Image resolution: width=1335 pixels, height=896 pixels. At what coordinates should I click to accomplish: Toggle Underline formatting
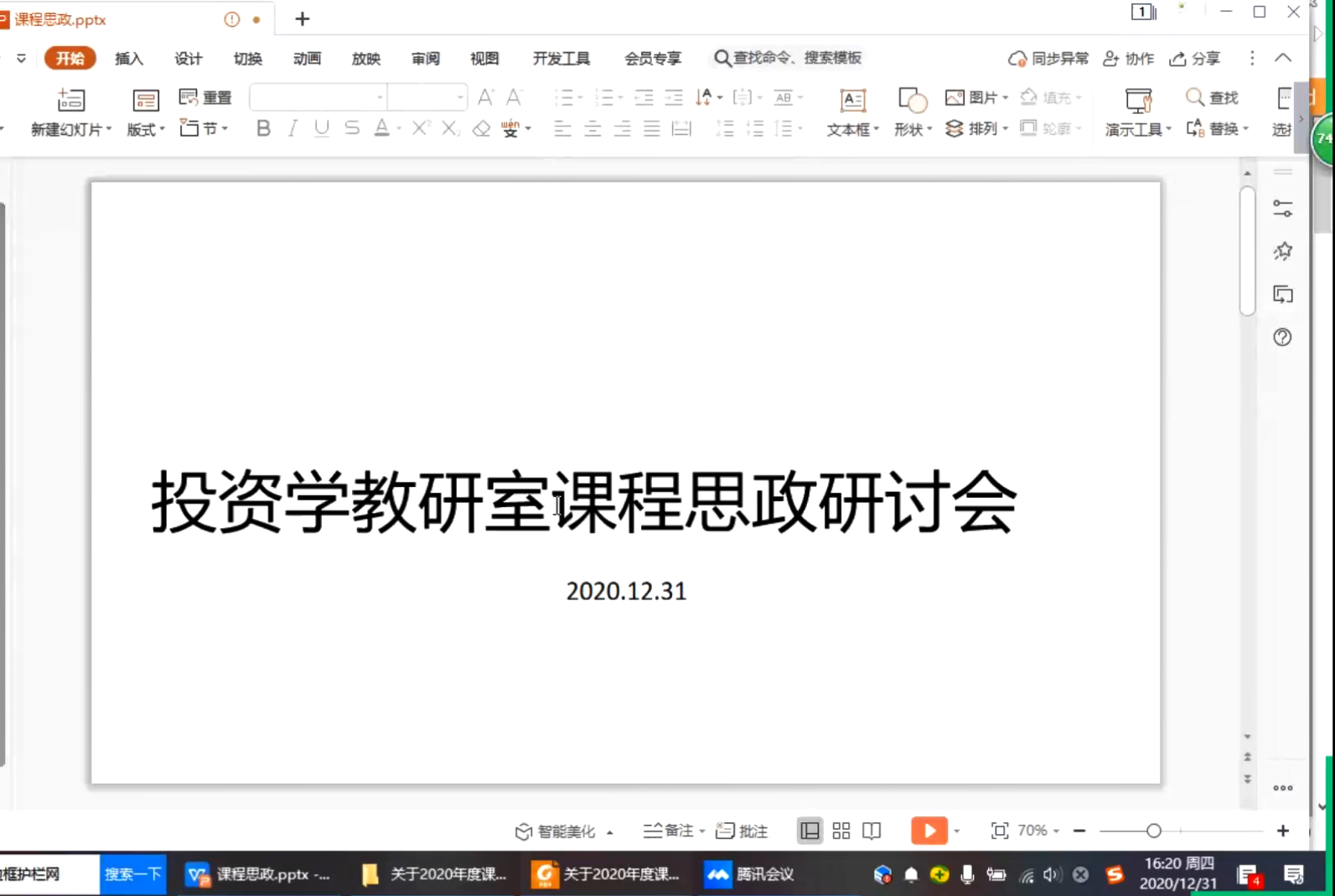(322, 128)
